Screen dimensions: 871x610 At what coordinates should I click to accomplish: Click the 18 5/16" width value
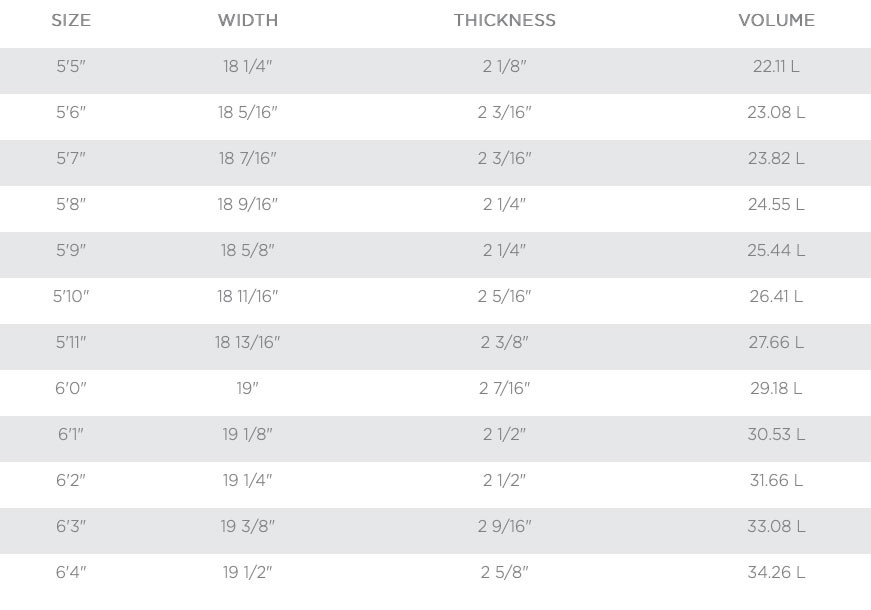248,113
